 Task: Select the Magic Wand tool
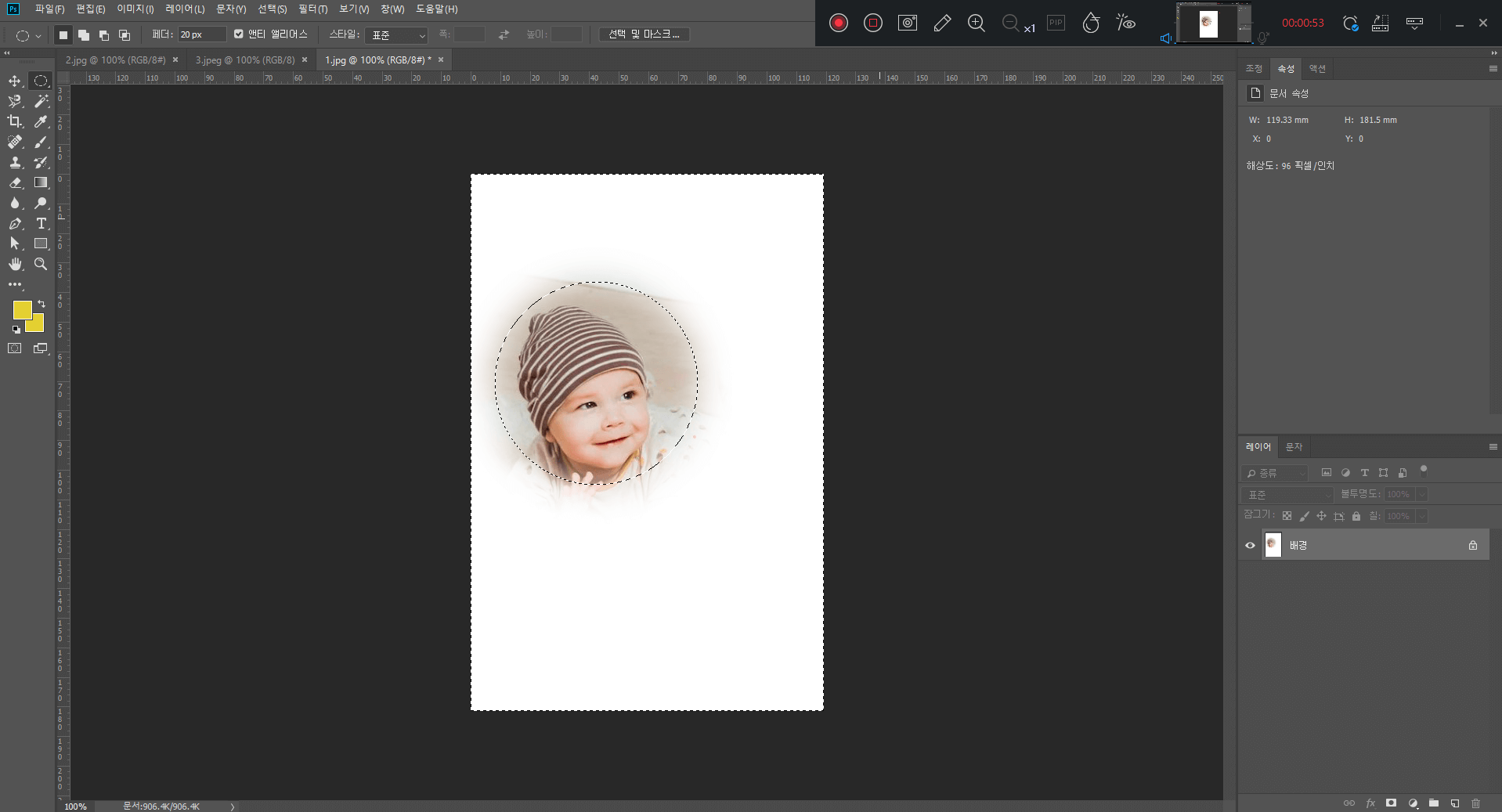click(42, 101)
